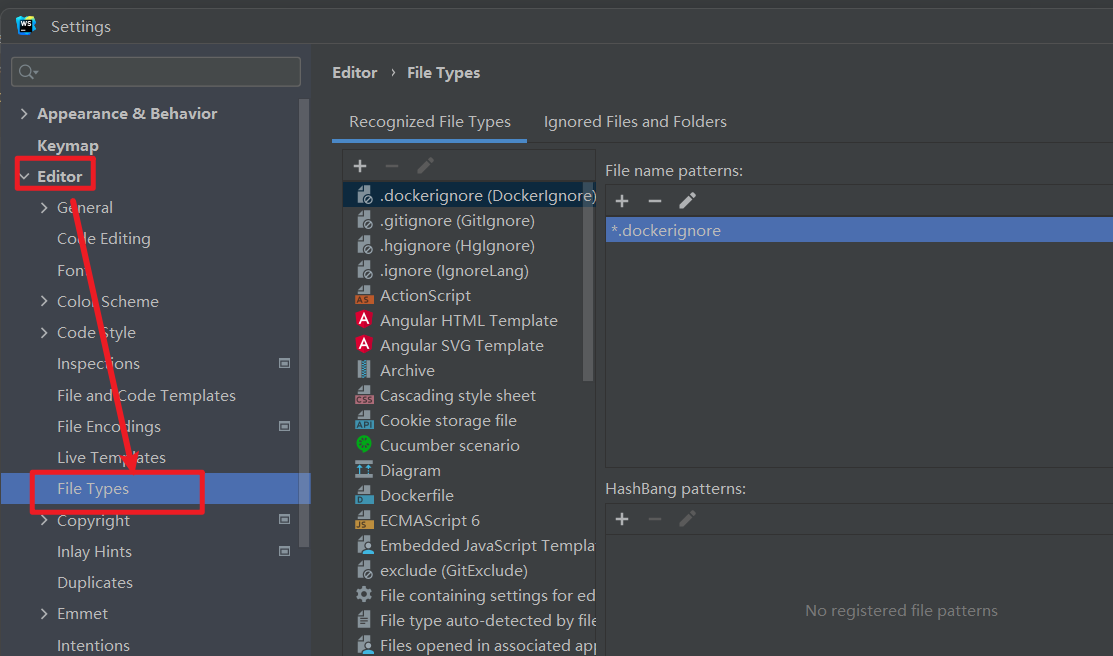Viewport: 1113px width, 656px height.
Task: Expand the Color Scheme subsection
Action: click(x=44, y=301)
